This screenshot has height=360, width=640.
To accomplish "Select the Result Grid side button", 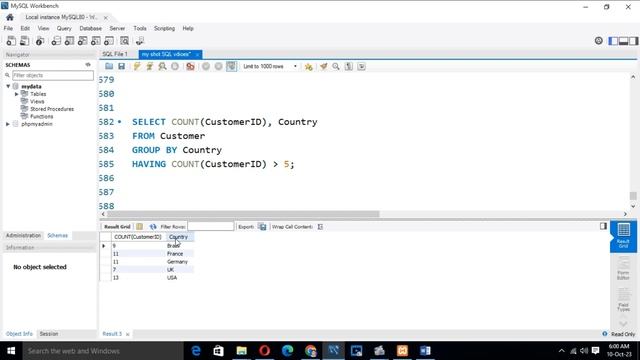I will [x=623, y=236].
